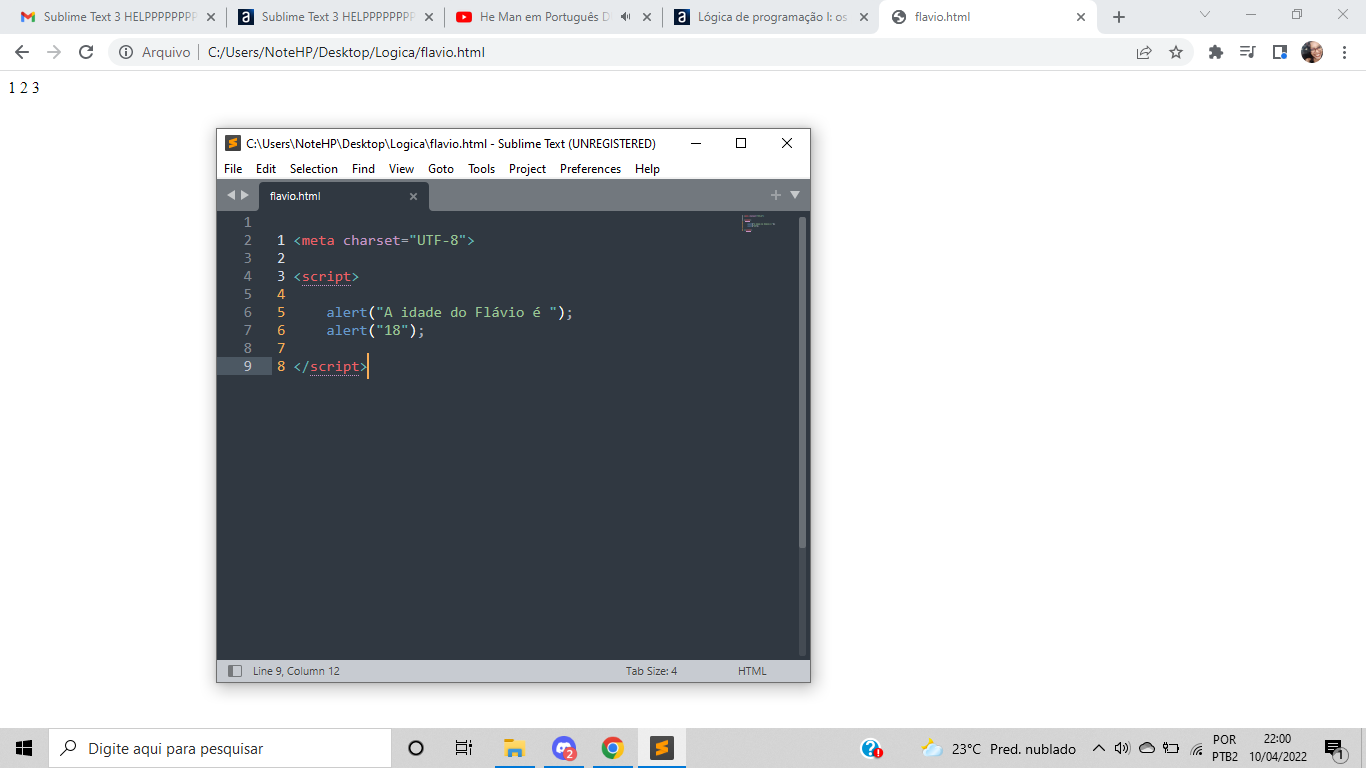Open the Chrome profile avatar
This screenshot has width=1366, height=768.
click(1312, 52)
